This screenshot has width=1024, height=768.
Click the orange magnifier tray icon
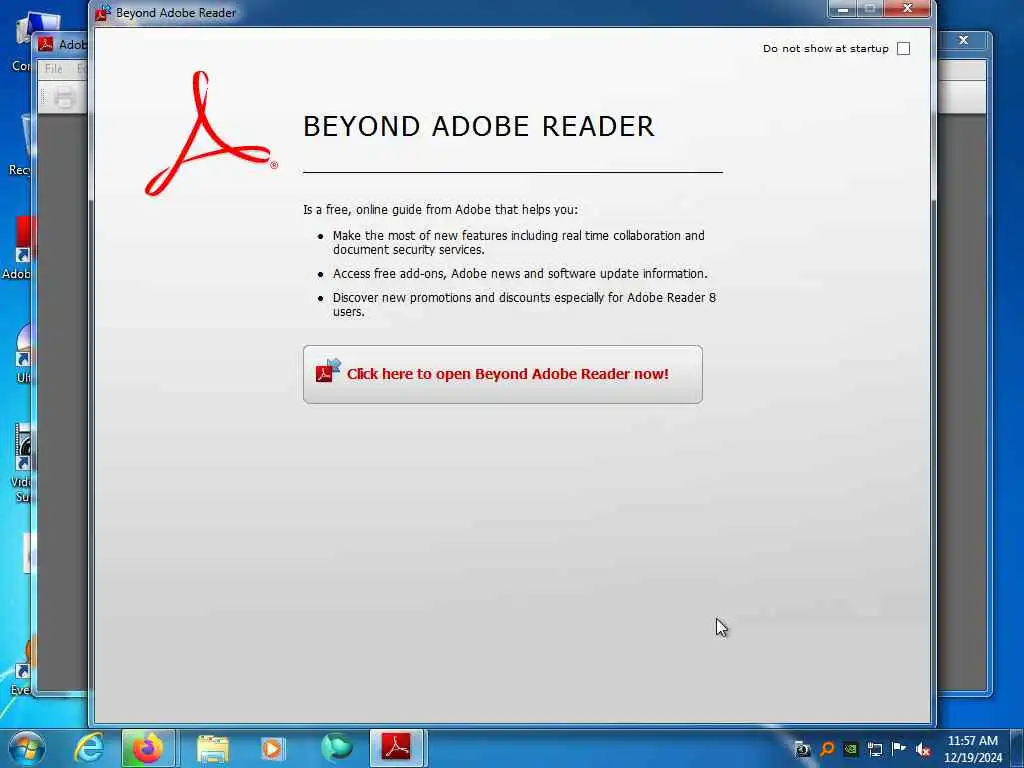pos(827,750)
